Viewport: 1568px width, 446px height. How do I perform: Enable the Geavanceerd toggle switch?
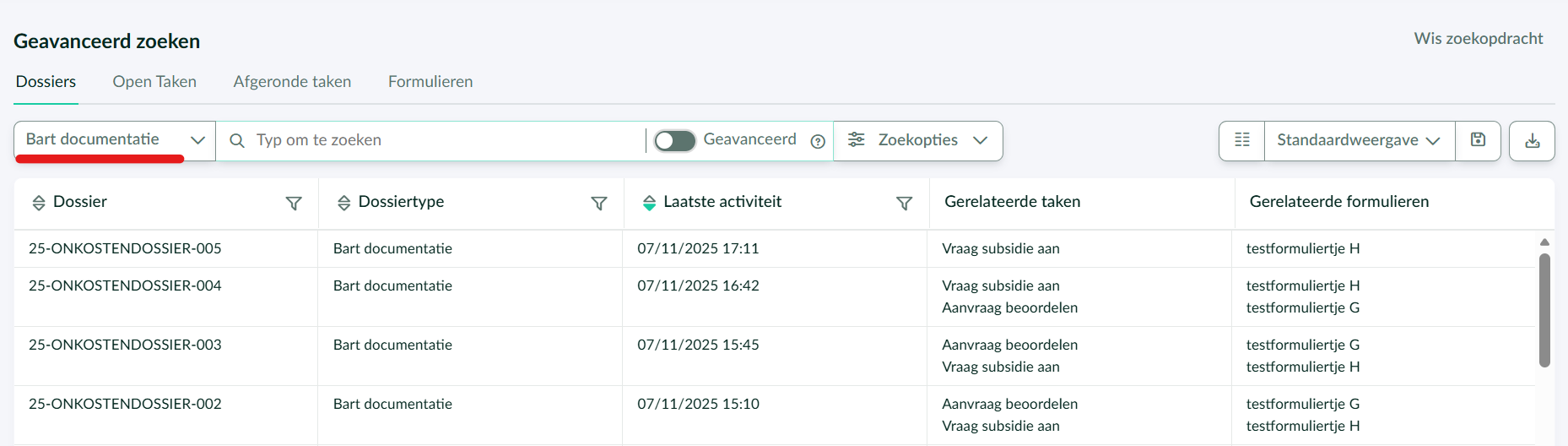(x=674, y=141)
